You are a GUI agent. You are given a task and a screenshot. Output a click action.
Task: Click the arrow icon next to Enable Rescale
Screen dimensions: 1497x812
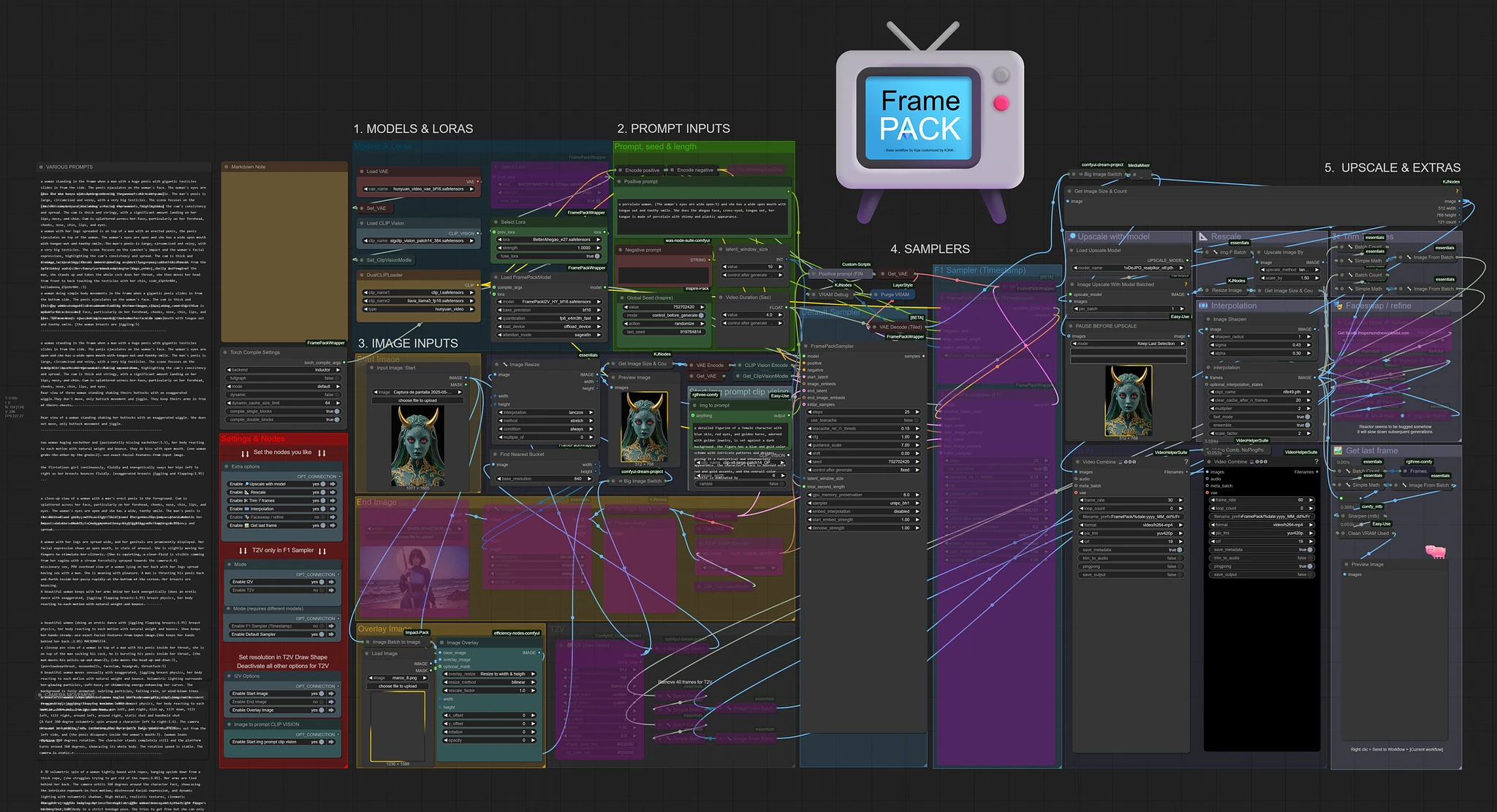(333, 492)
